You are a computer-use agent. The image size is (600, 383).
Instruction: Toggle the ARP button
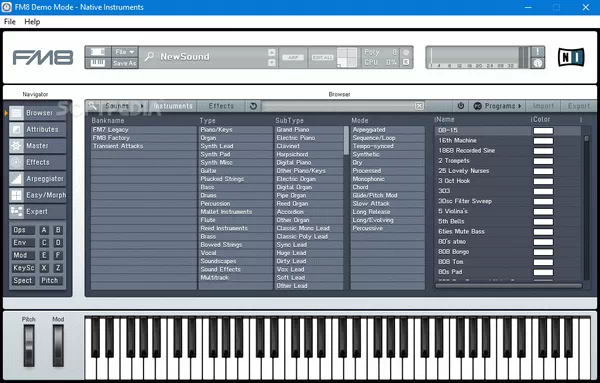click(293, 57)
